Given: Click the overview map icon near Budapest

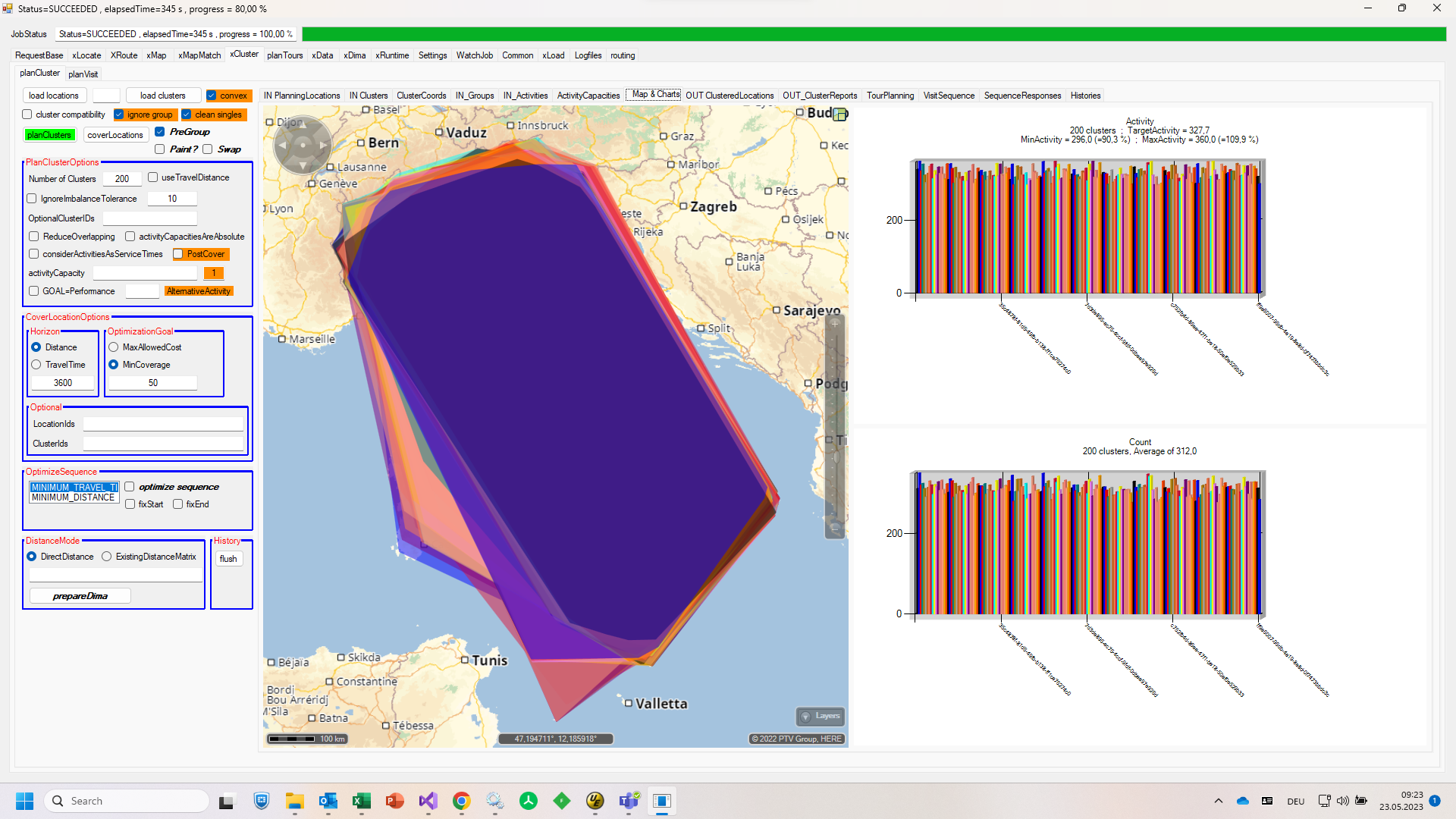Looking at the screenshot, I should (839, 114).
